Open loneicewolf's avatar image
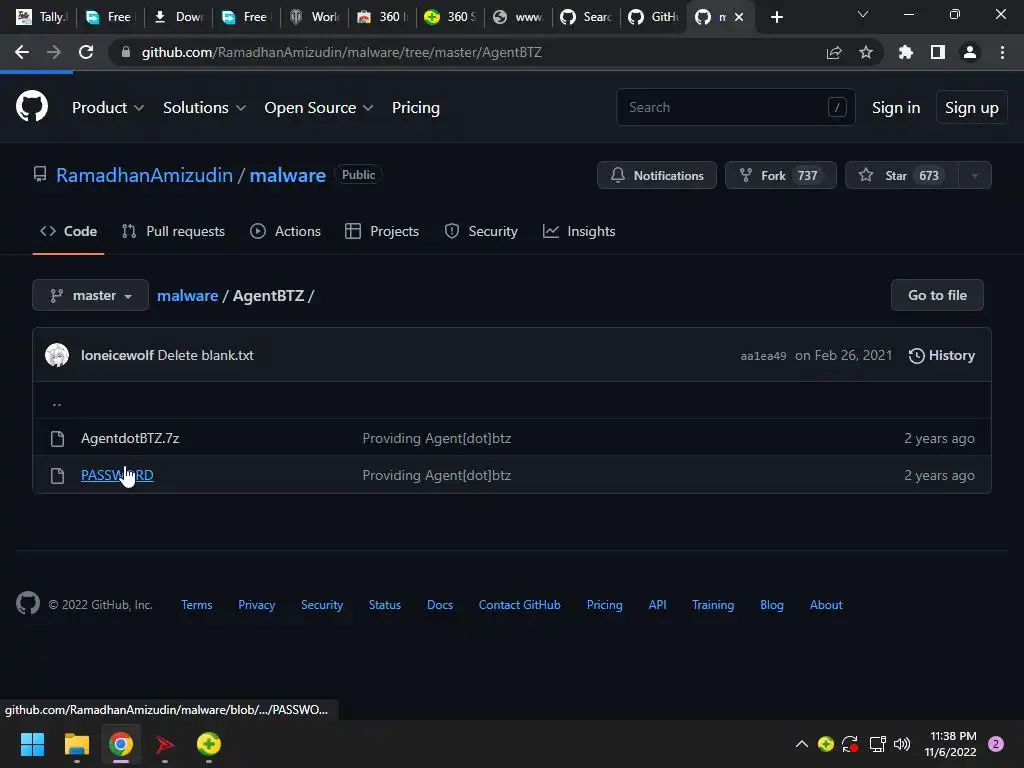This screenshot has width=1024, height=768. coord(57,355)
